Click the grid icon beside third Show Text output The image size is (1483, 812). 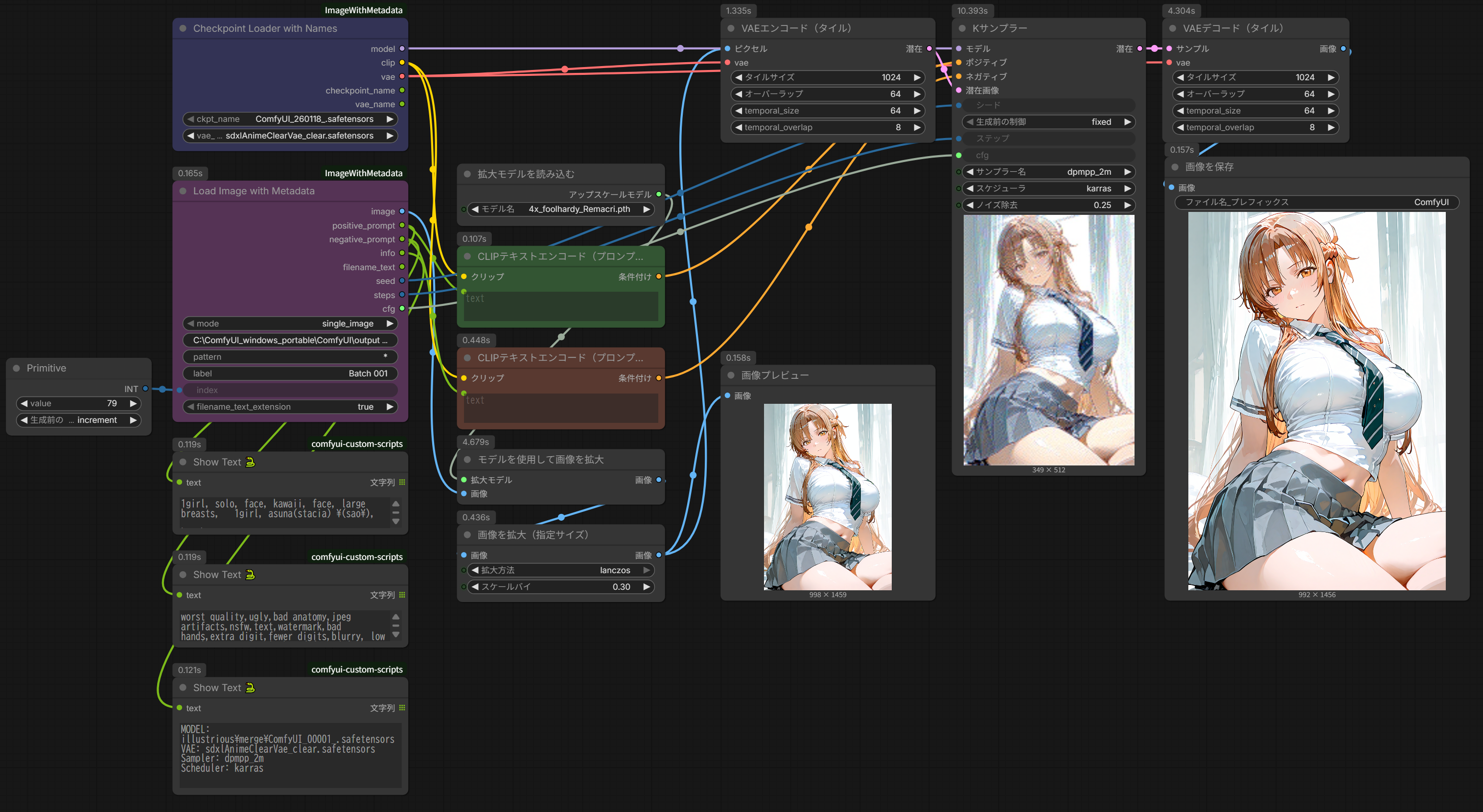pos(402,708)
